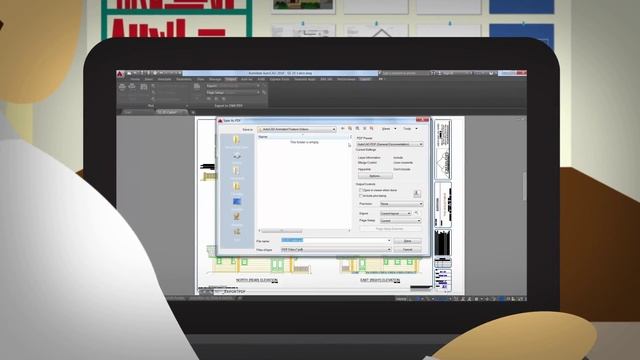This screenshot has width=640, height=360.
Task: Open the Views dropdown in dialog
Action: tap(389, 129)
